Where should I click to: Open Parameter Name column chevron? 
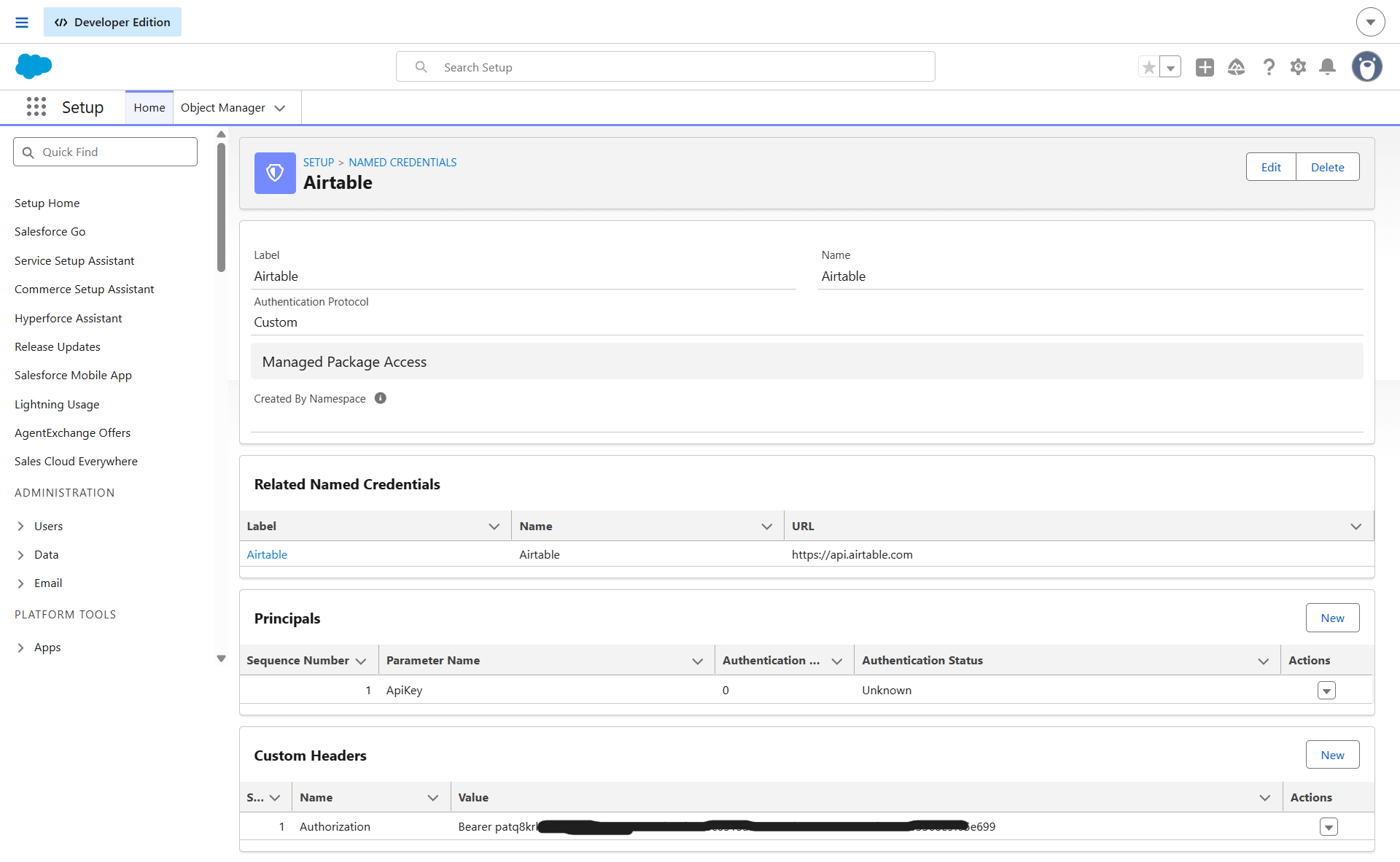698,661
